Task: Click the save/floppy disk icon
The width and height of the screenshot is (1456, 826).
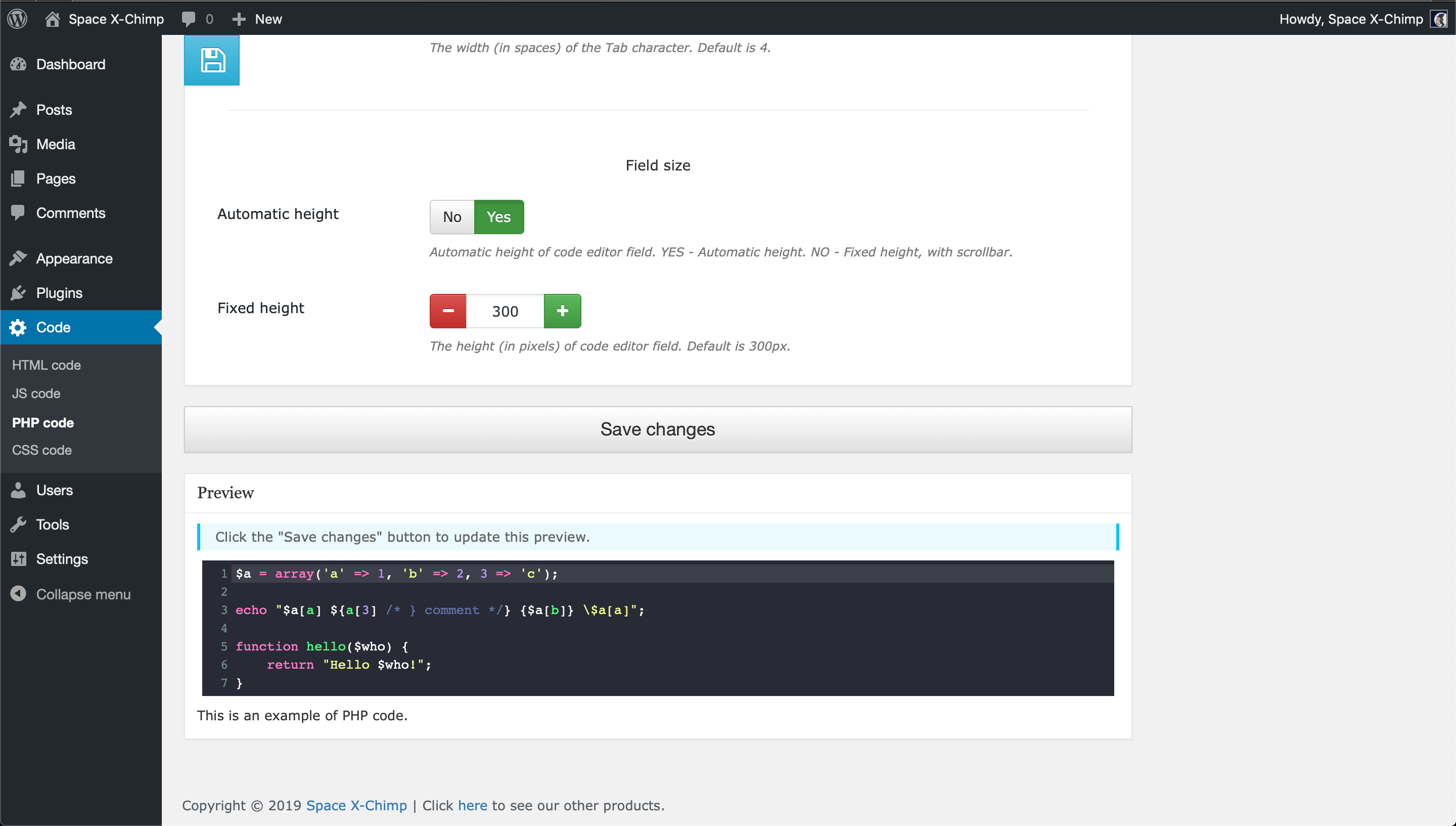Action: (x=212, y=60)
